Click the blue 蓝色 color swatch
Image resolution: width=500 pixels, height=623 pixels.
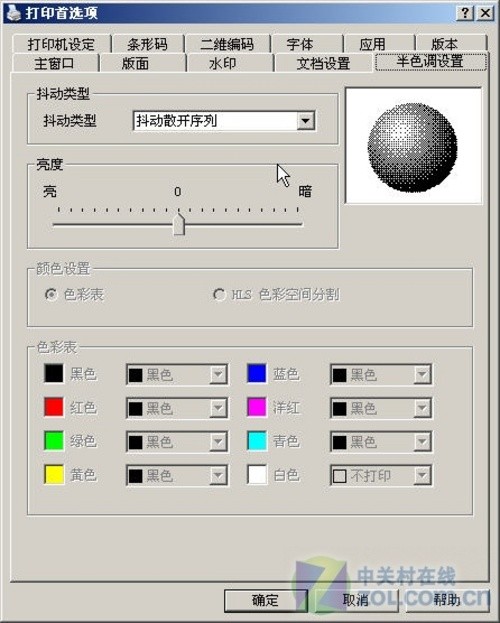257,373
